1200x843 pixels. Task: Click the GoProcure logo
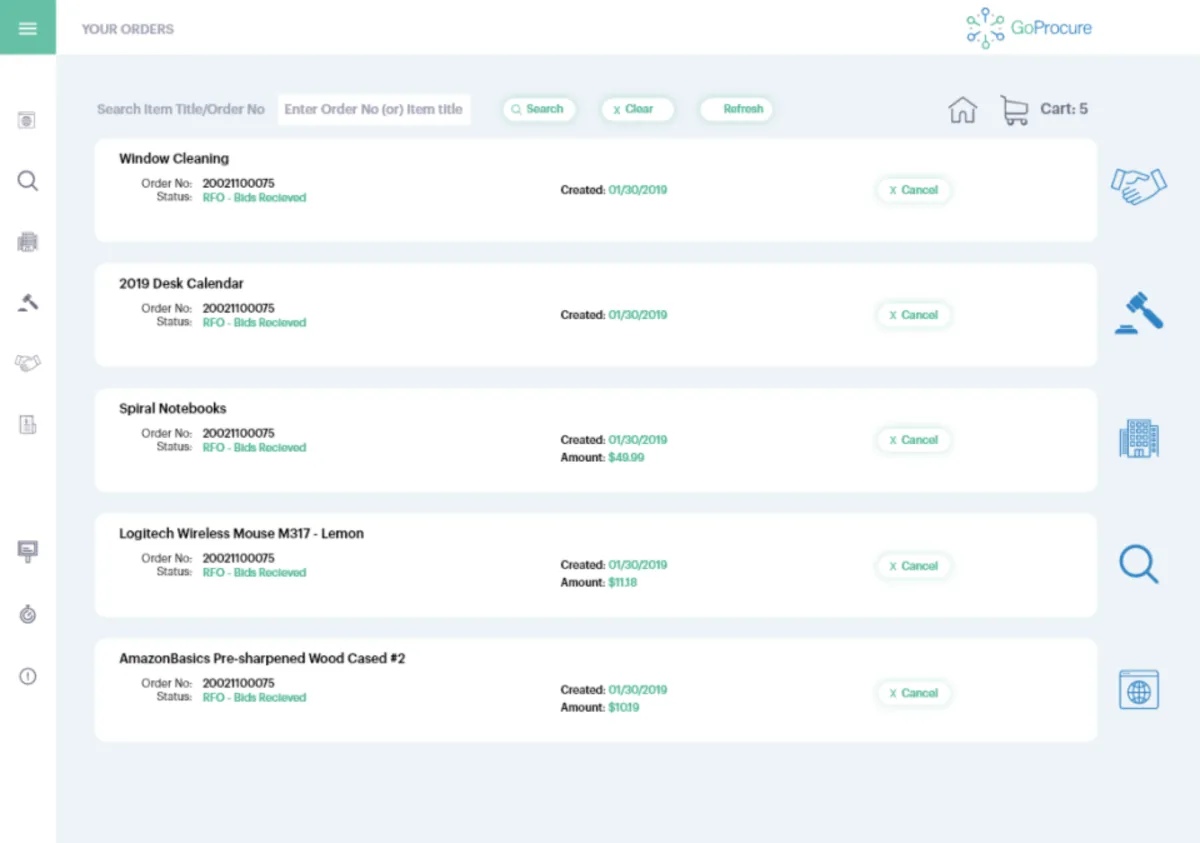(1029, 28)
